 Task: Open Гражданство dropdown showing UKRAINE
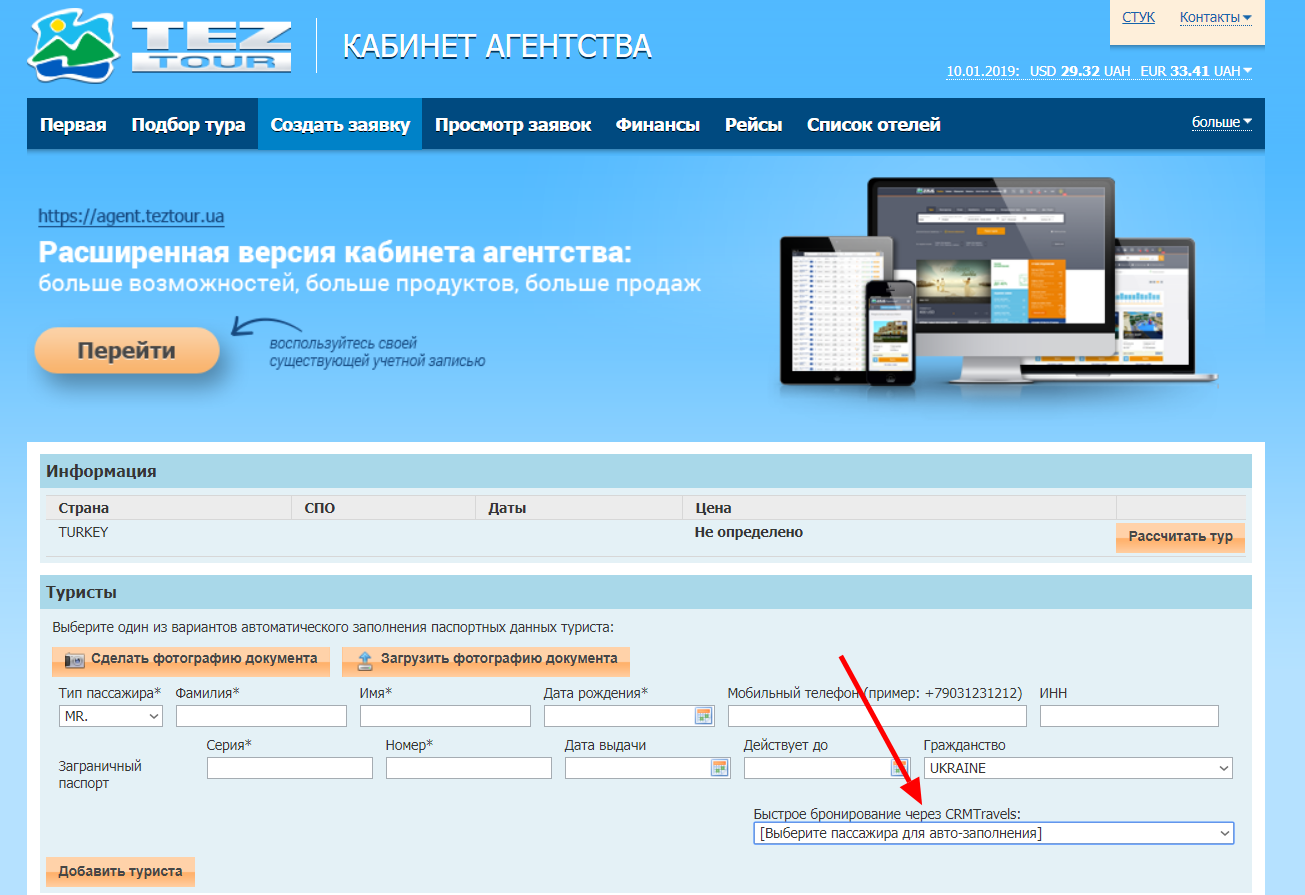point(1078,768)
